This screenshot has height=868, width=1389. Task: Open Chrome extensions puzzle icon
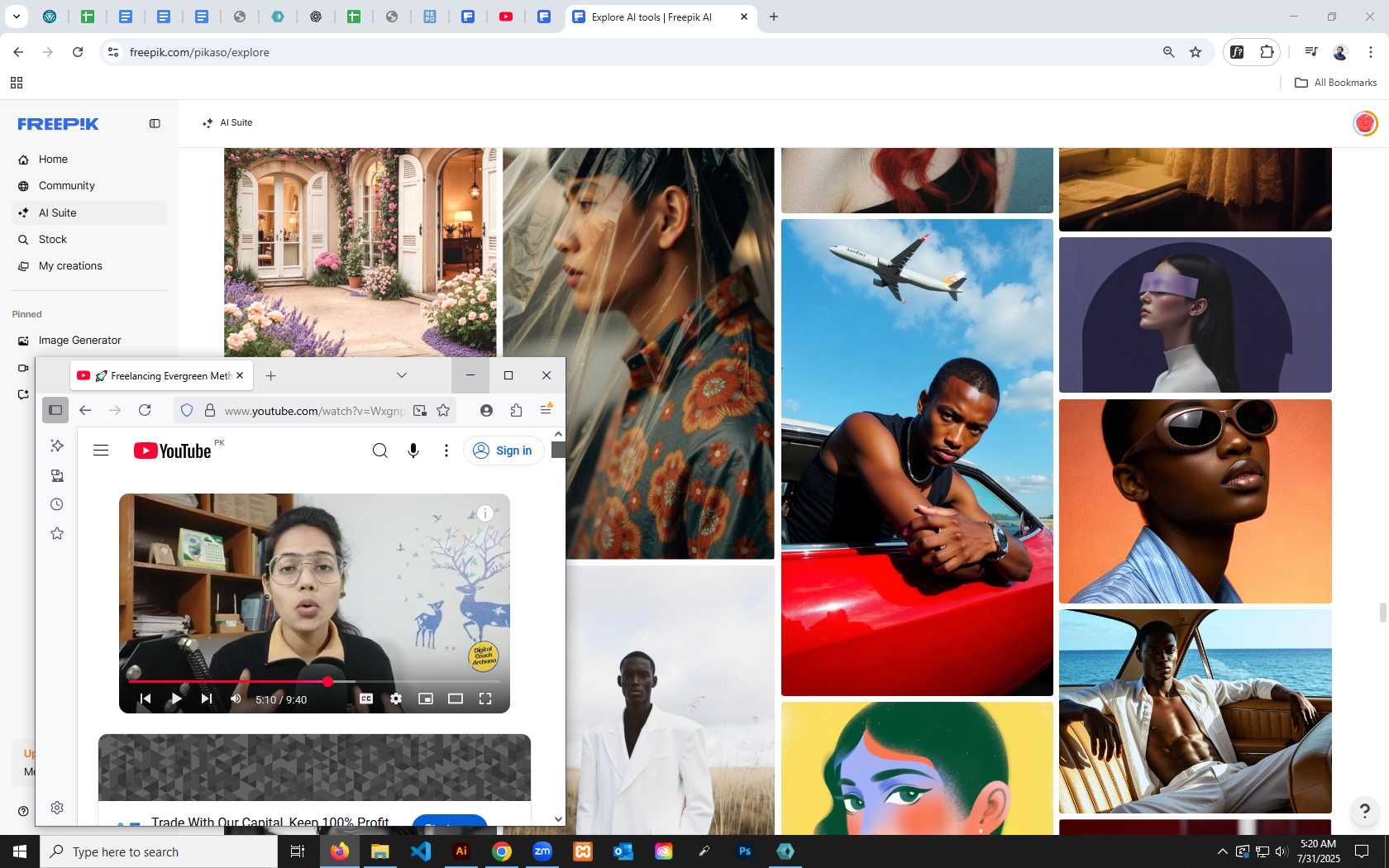(x=1267, y=52)
